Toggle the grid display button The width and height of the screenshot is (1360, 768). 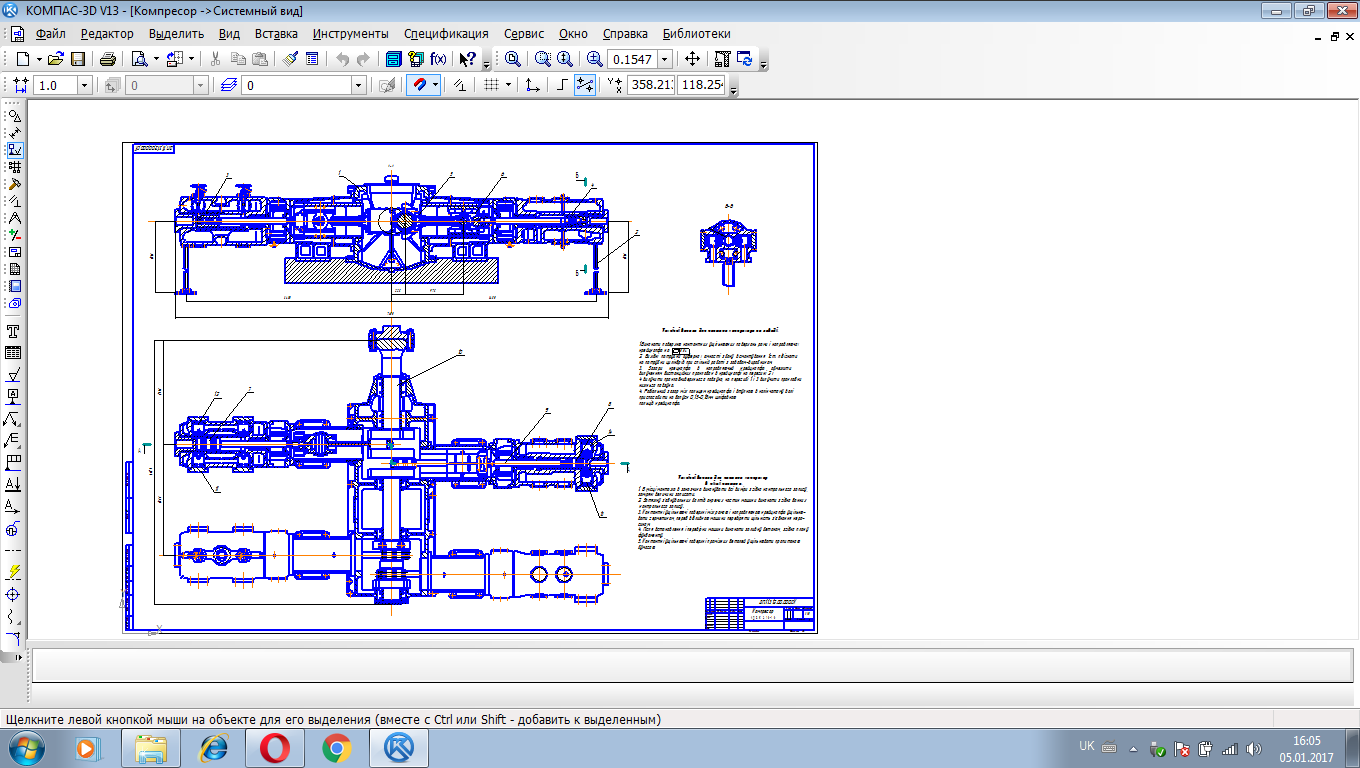click(491, 85)
